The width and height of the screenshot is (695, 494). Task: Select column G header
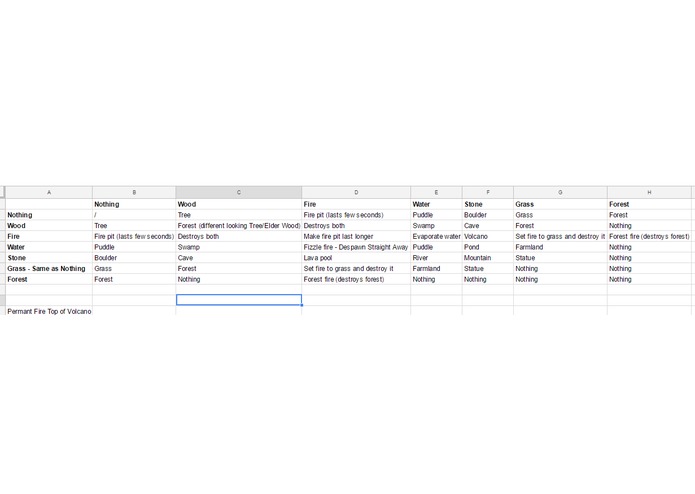(x=560, y=192)
